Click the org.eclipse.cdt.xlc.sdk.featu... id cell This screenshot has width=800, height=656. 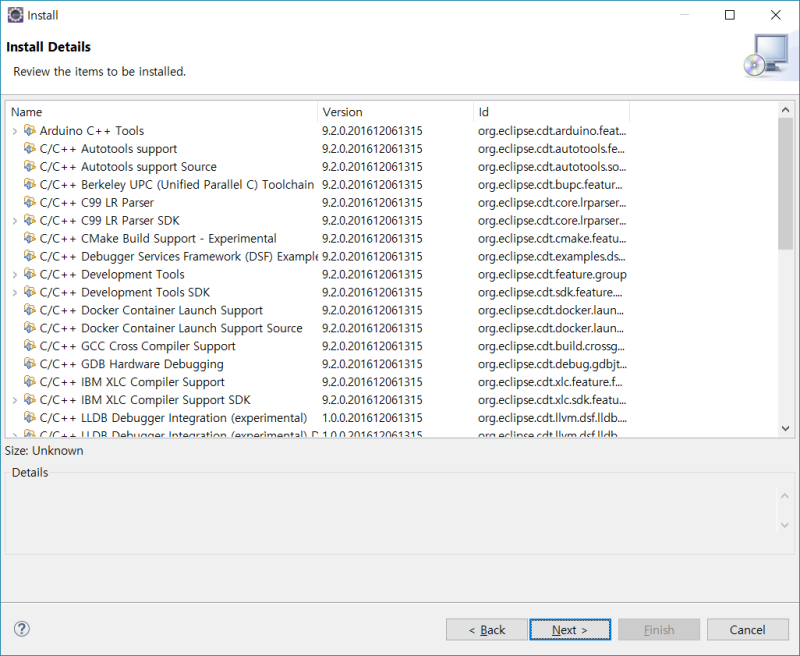tap(552, 399)
